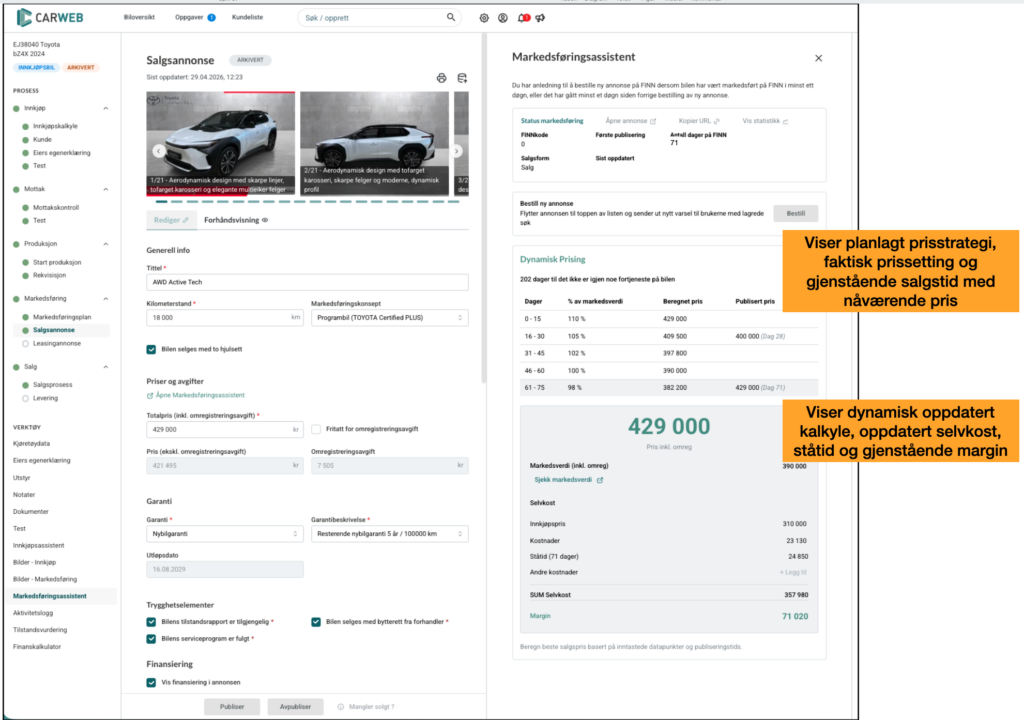Click the 'Sjekk markedsverdi' link

point(566,480)
